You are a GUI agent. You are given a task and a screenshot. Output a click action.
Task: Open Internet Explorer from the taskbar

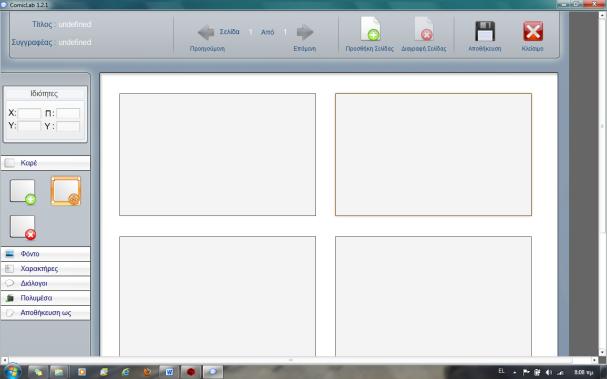pyautogui.click(x=125, y=372)
